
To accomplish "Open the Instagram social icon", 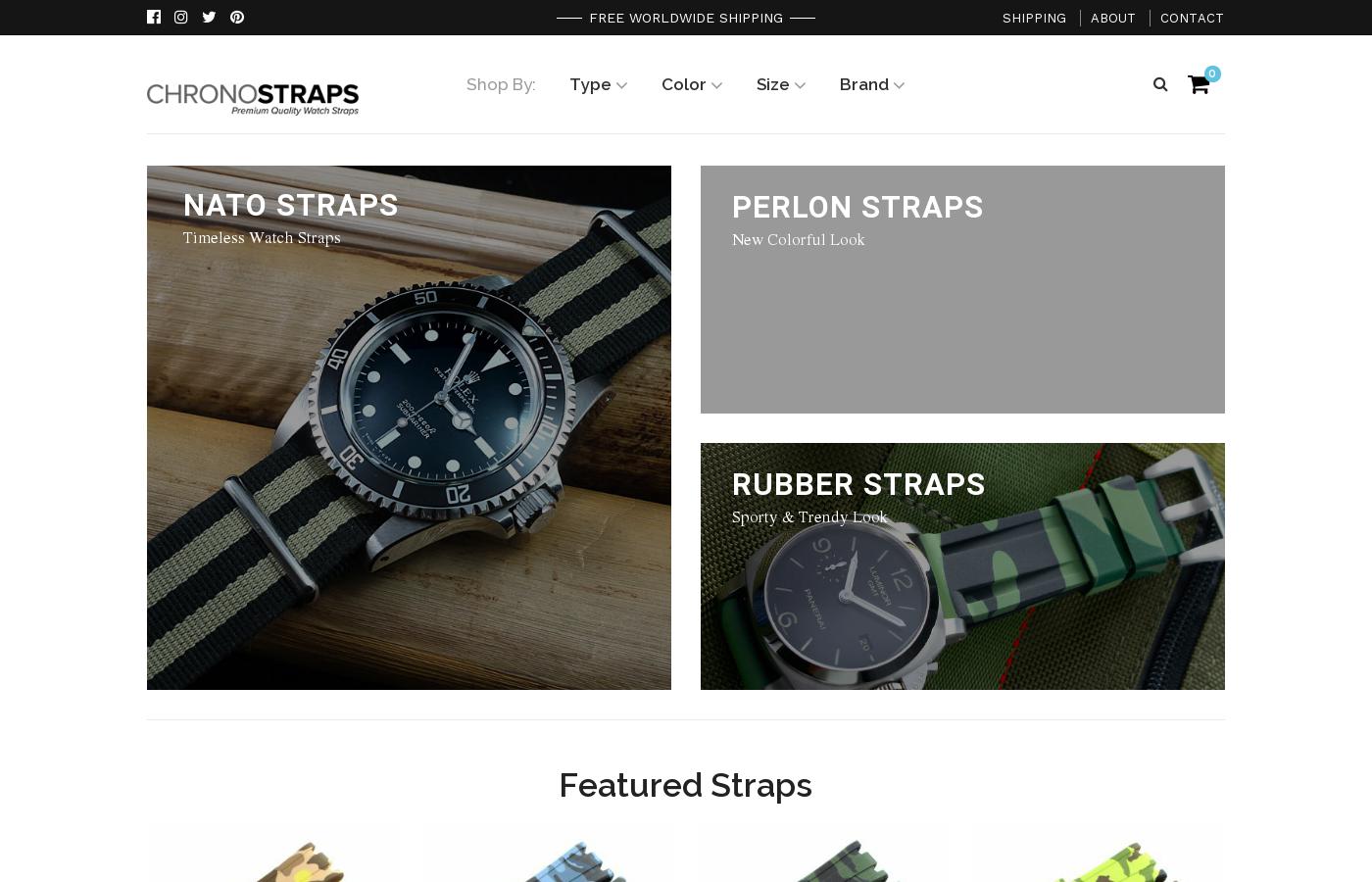I will pos(181,17).
